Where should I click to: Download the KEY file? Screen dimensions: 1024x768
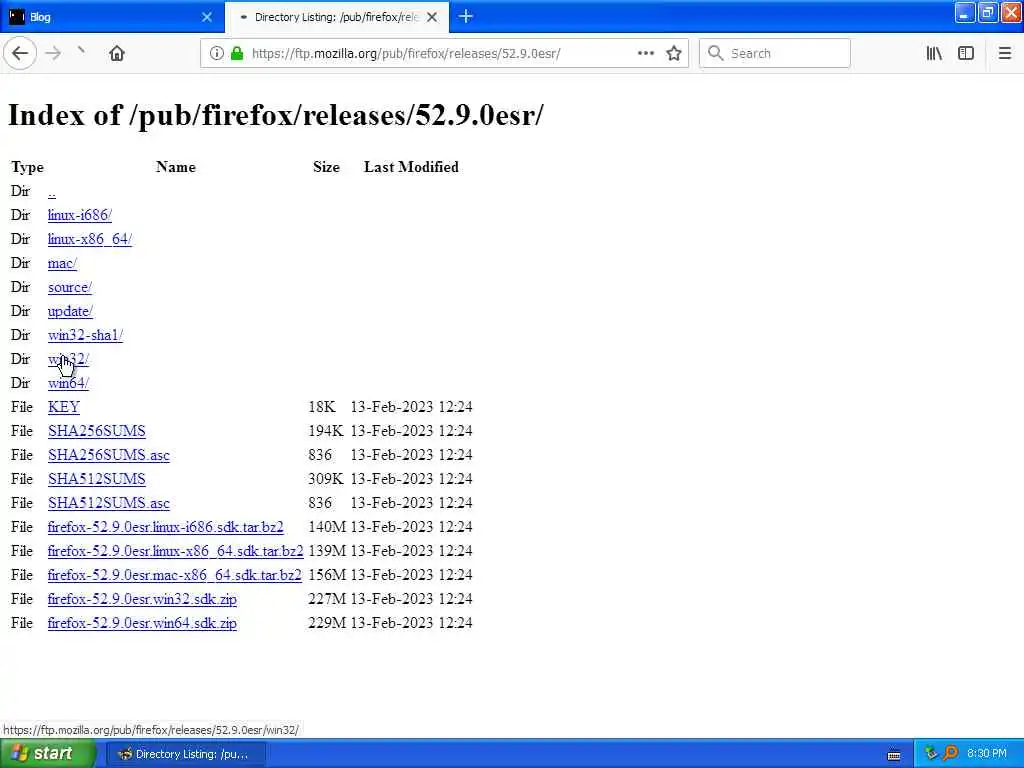tap(63, 407)
